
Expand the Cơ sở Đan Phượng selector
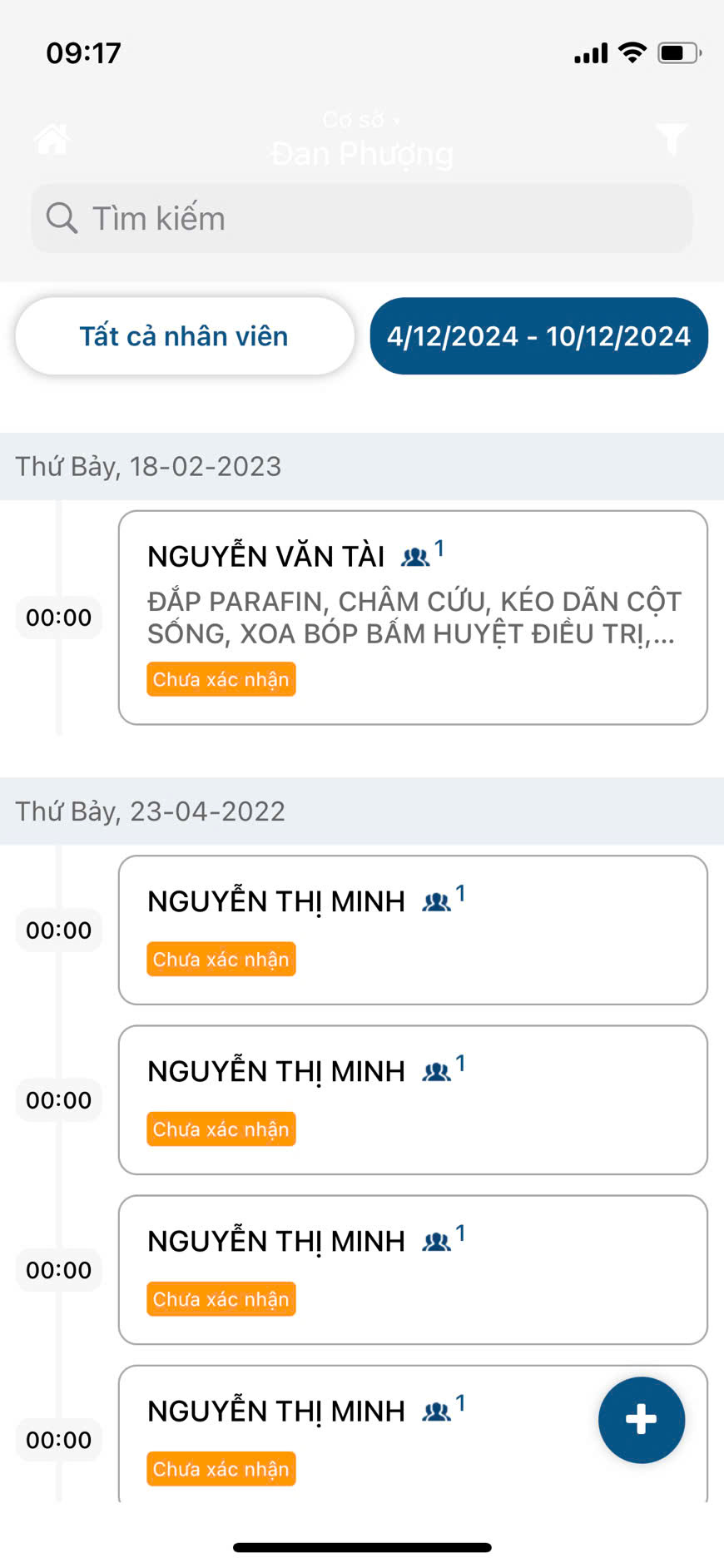tap(362, 141)
